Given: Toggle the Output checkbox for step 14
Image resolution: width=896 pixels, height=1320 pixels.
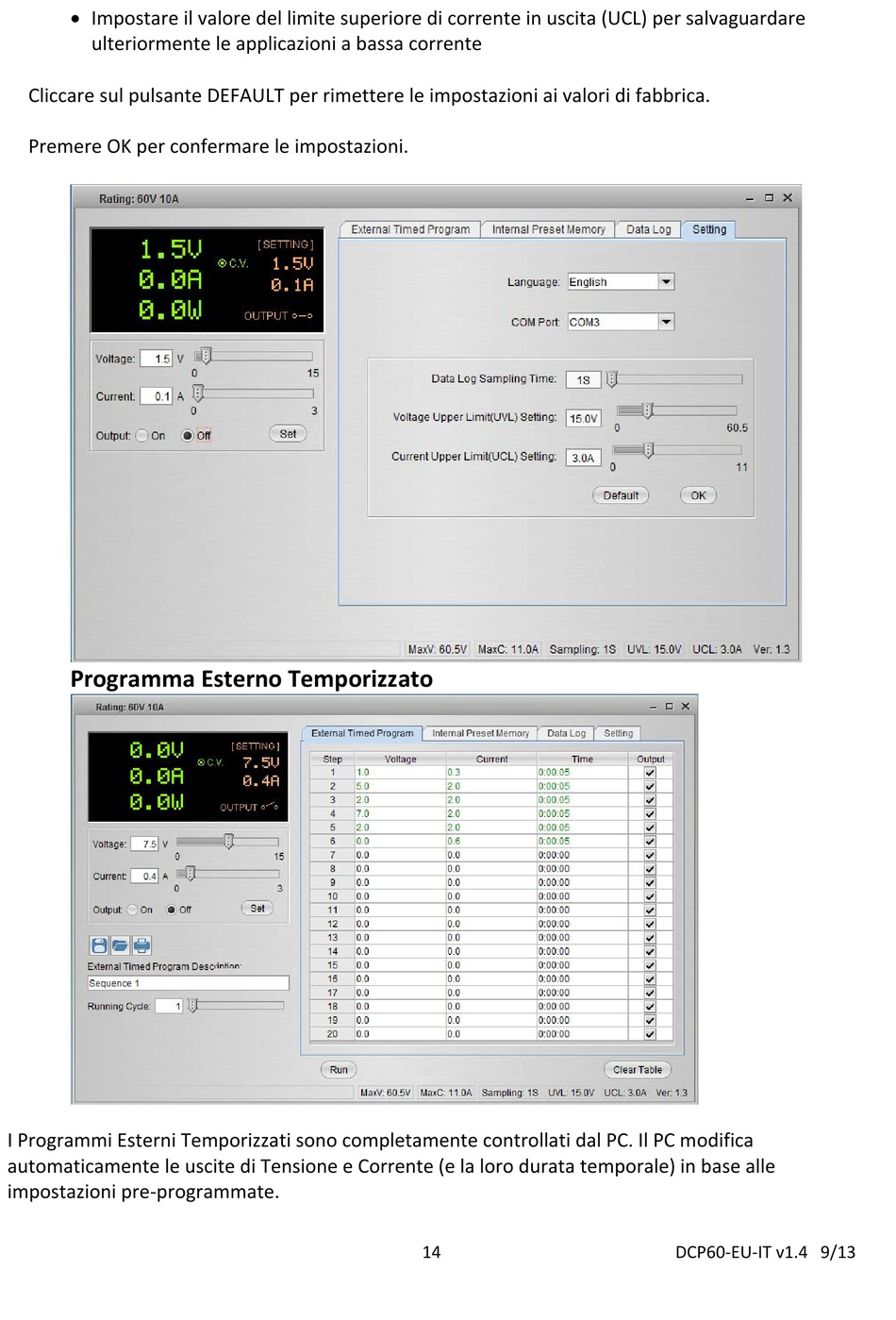Looking at the screenshot, I should click(x=650, y=952).
